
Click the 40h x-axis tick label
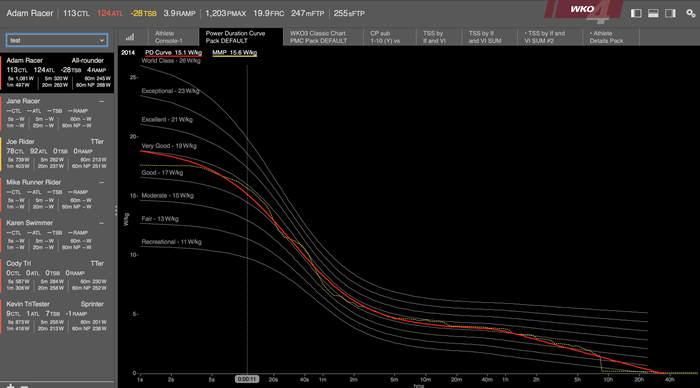pyautogui.click(x=670, y=380)
